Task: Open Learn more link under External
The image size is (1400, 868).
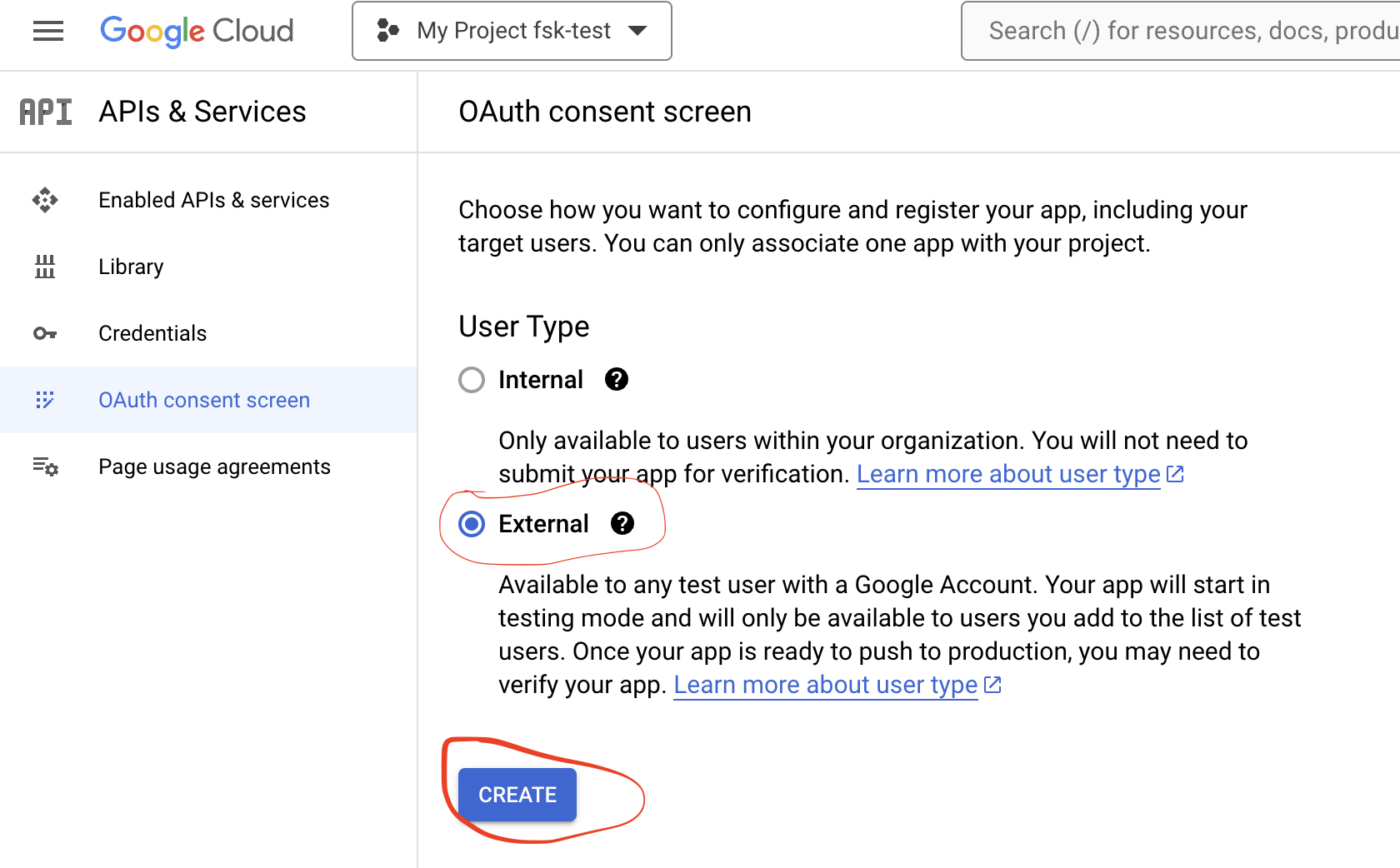Action: (x=825, y=685)
